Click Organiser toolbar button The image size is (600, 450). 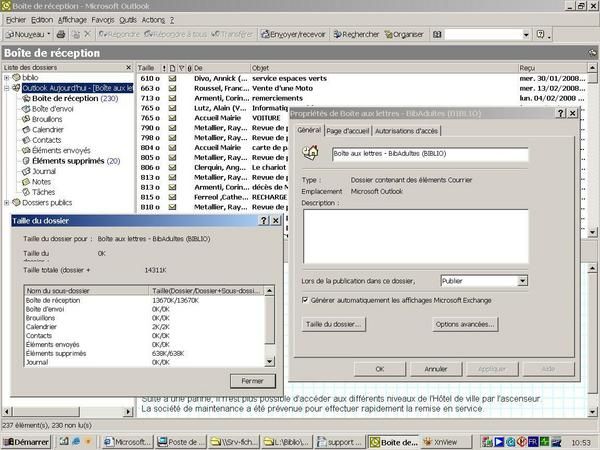(x=404, y=34)
